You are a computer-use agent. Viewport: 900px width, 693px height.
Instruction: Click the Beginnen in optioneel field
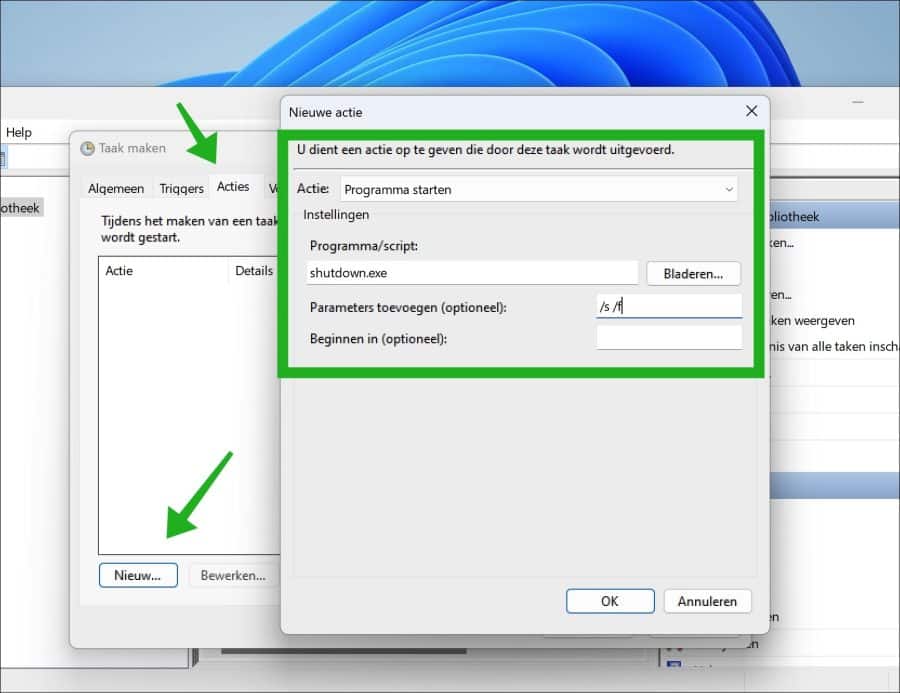(668, 337)
